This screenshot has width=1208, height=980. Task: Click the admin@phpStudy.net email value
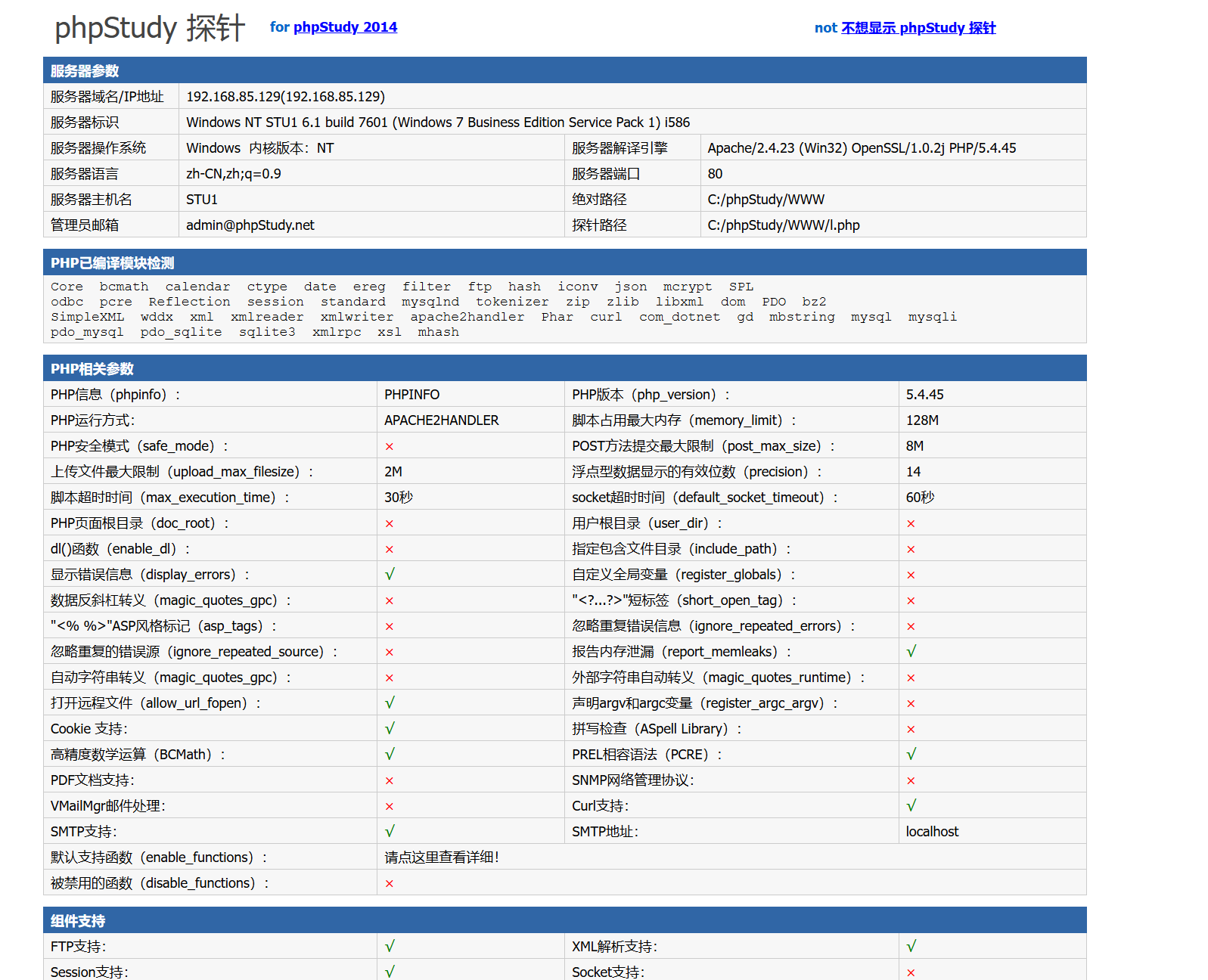(x=250, y=225)
